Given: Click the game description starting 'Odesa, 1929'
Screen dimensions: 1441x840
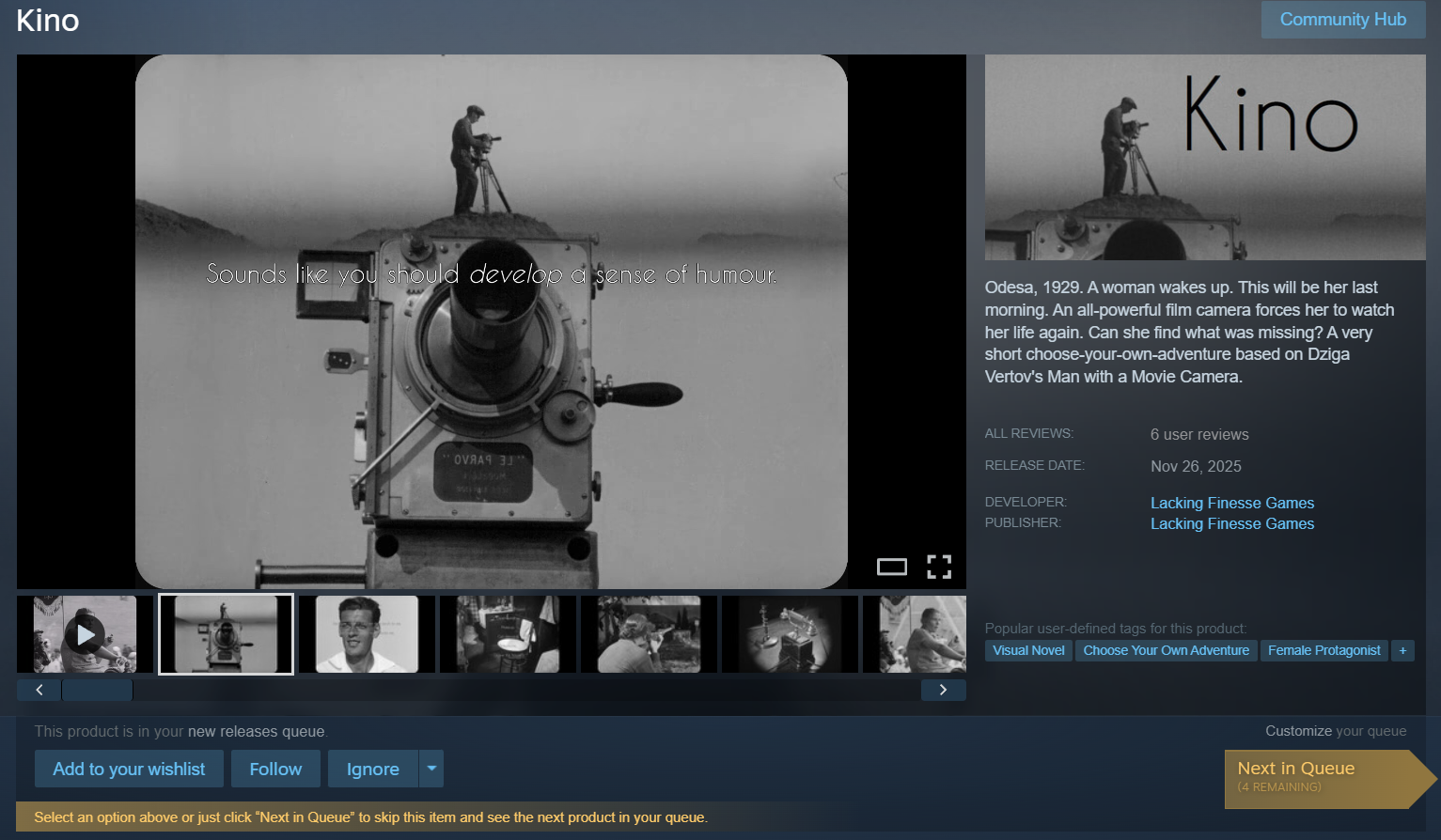Looking at the screenshot, I should click(1190, 332).
